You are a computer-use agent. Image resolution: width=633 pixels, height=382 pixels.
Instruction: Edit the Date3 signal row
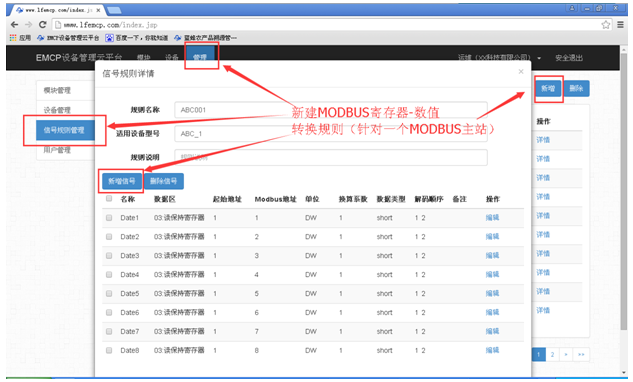492,256
